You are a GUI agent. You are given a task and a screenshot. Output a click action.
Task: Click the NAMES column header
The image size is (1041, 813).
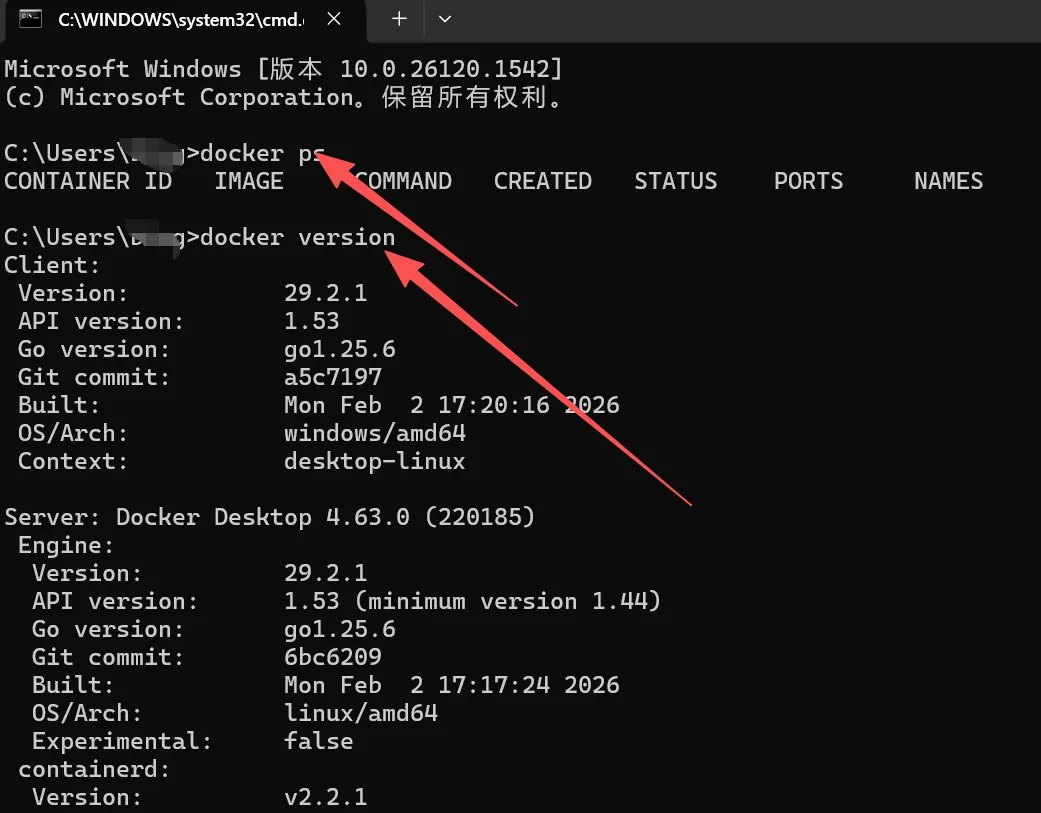[x=948, y=182]
